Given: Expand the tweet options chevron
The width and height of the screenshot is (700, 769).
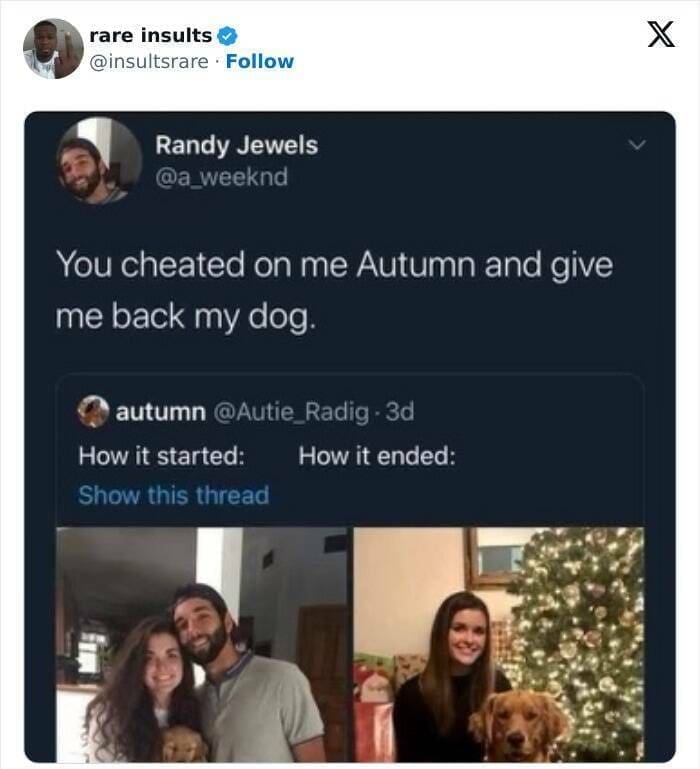Looking at the screenshot, I should click(x=632, y=146).
